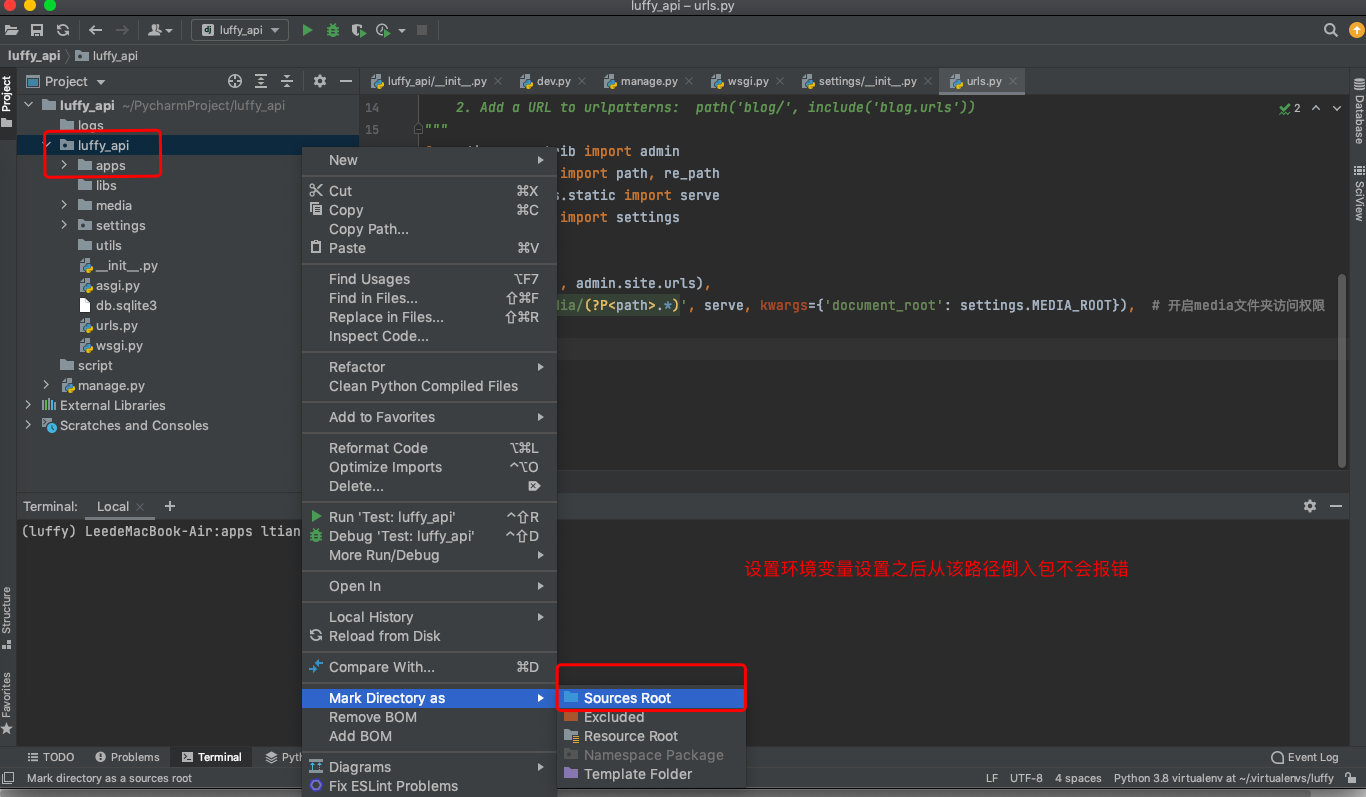Synchronize files with the reload toolbar icon

click(63, 30)
